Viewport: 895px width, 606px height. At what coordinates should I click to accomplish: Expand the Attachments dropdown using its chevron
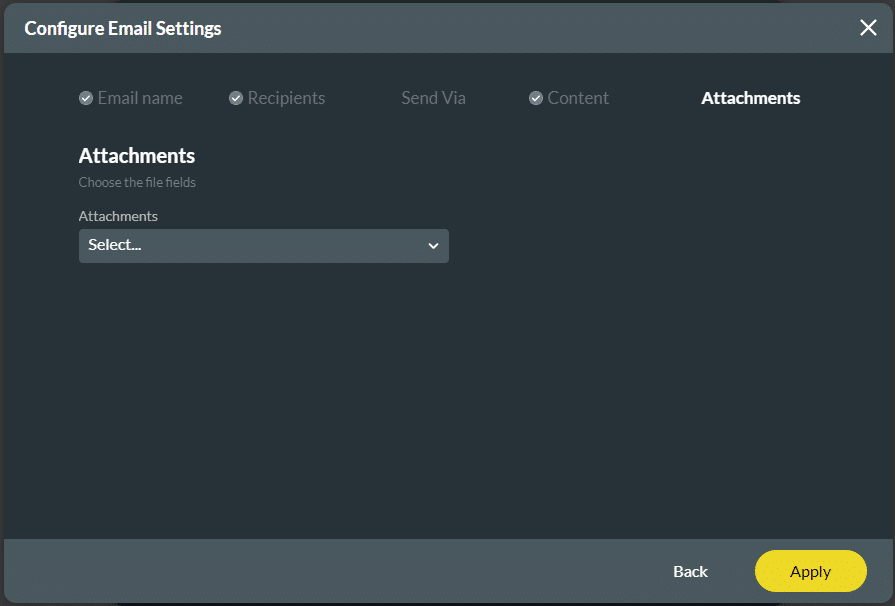point(433,246)
